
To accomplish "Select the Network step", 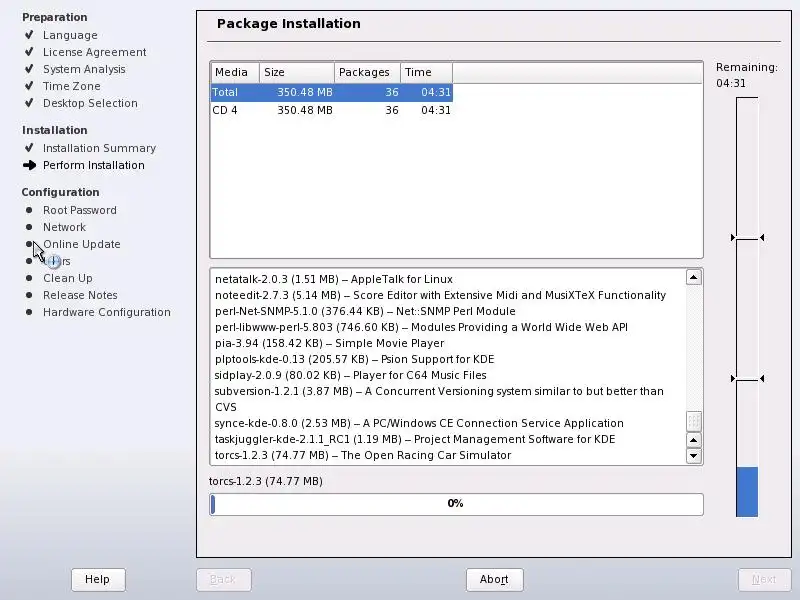I will (x=64, y=227).
